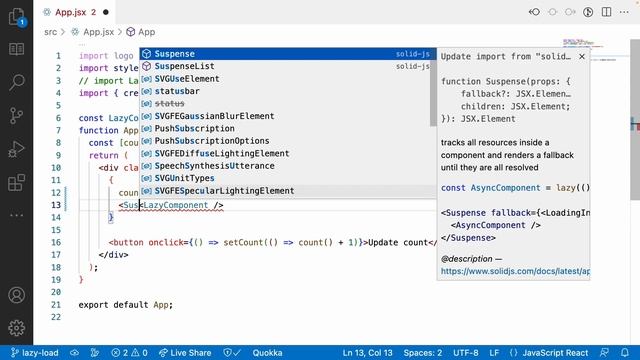Click the unsaved dot on App.jsx tab
This screenshot has width=640, height=360.
pyautogui.click(x=106, y=12)
